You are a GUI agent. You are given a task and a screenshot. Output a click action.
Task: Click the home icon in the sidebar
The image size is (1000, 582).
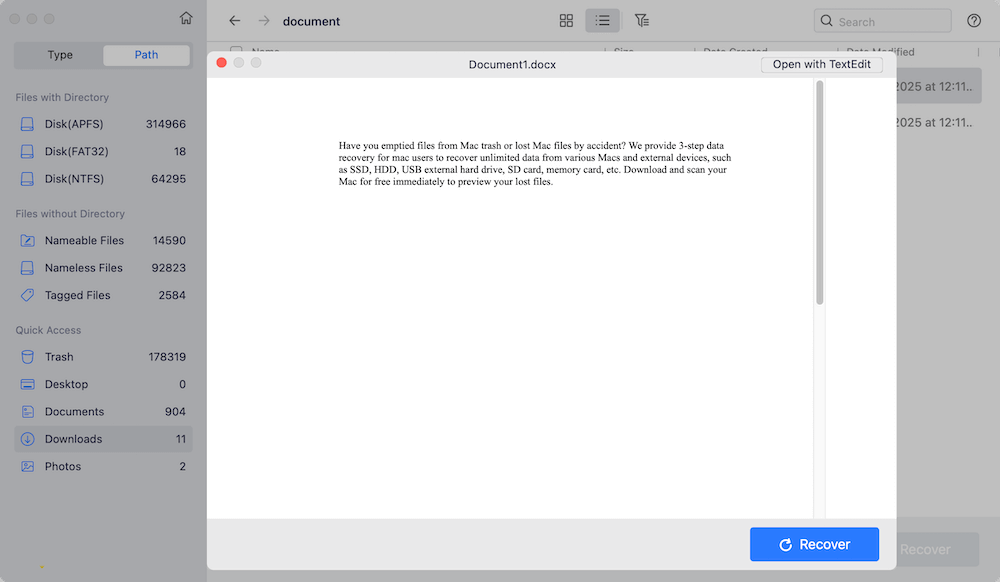tap(186, 17)
